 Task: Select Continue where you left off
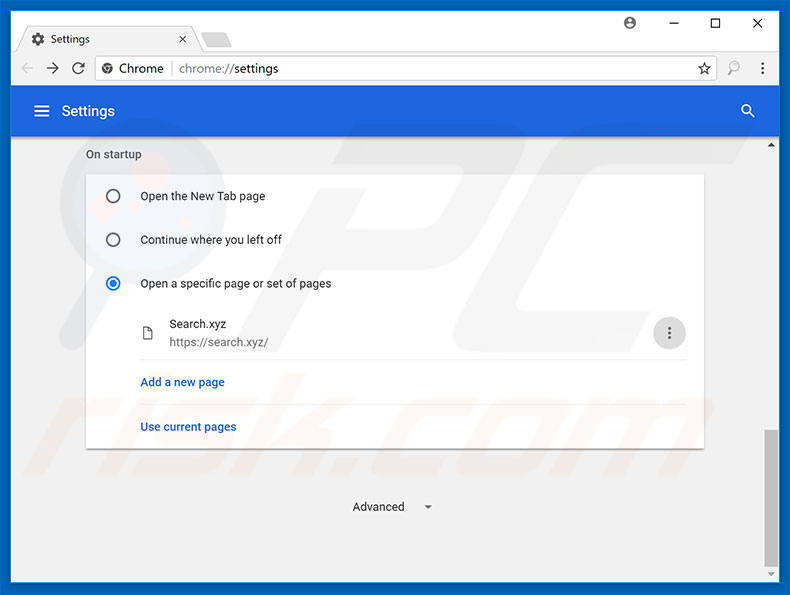coord(113,239)
